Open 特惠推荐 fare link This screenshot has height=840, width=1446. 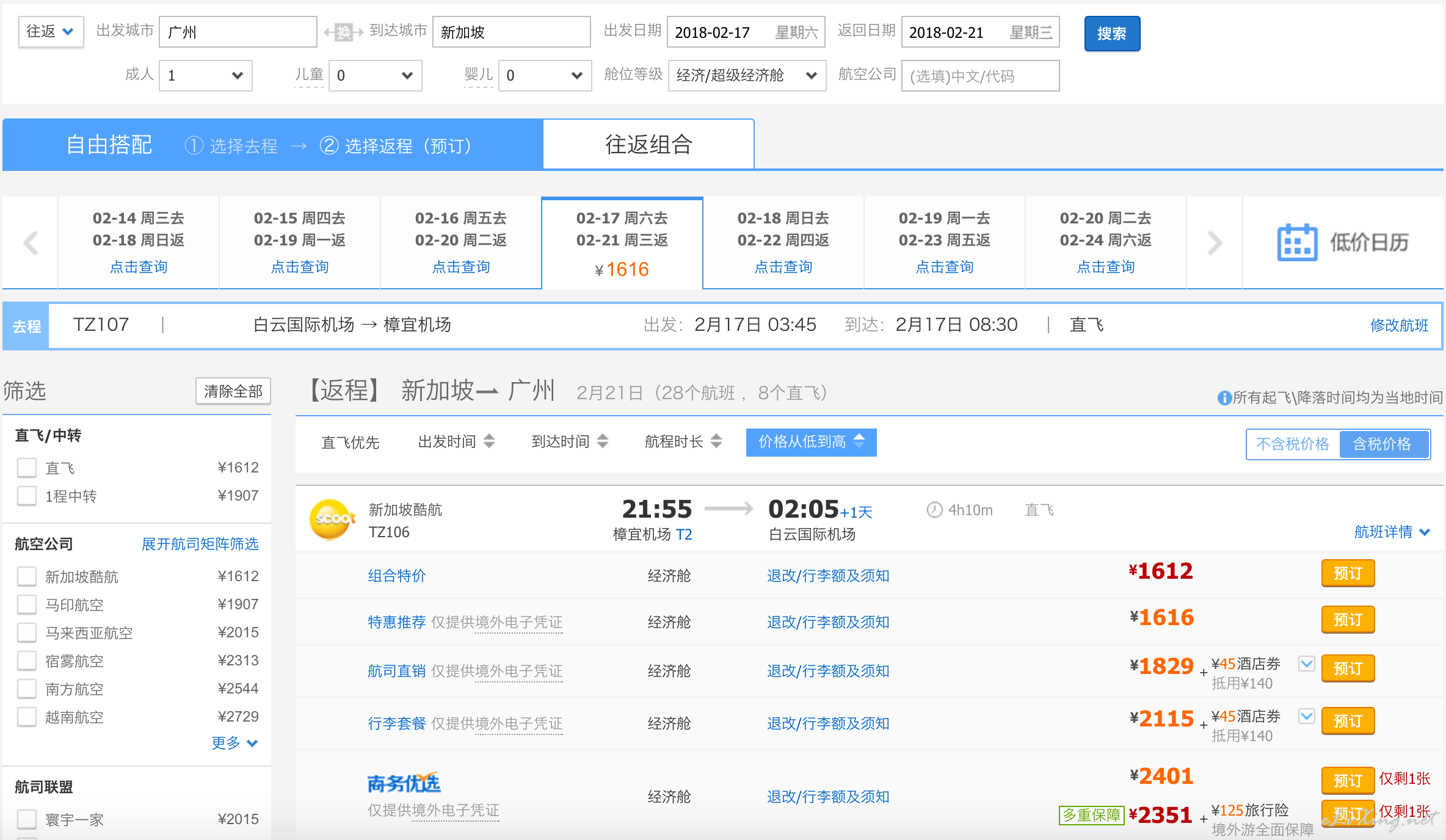[x=396, y=622]
